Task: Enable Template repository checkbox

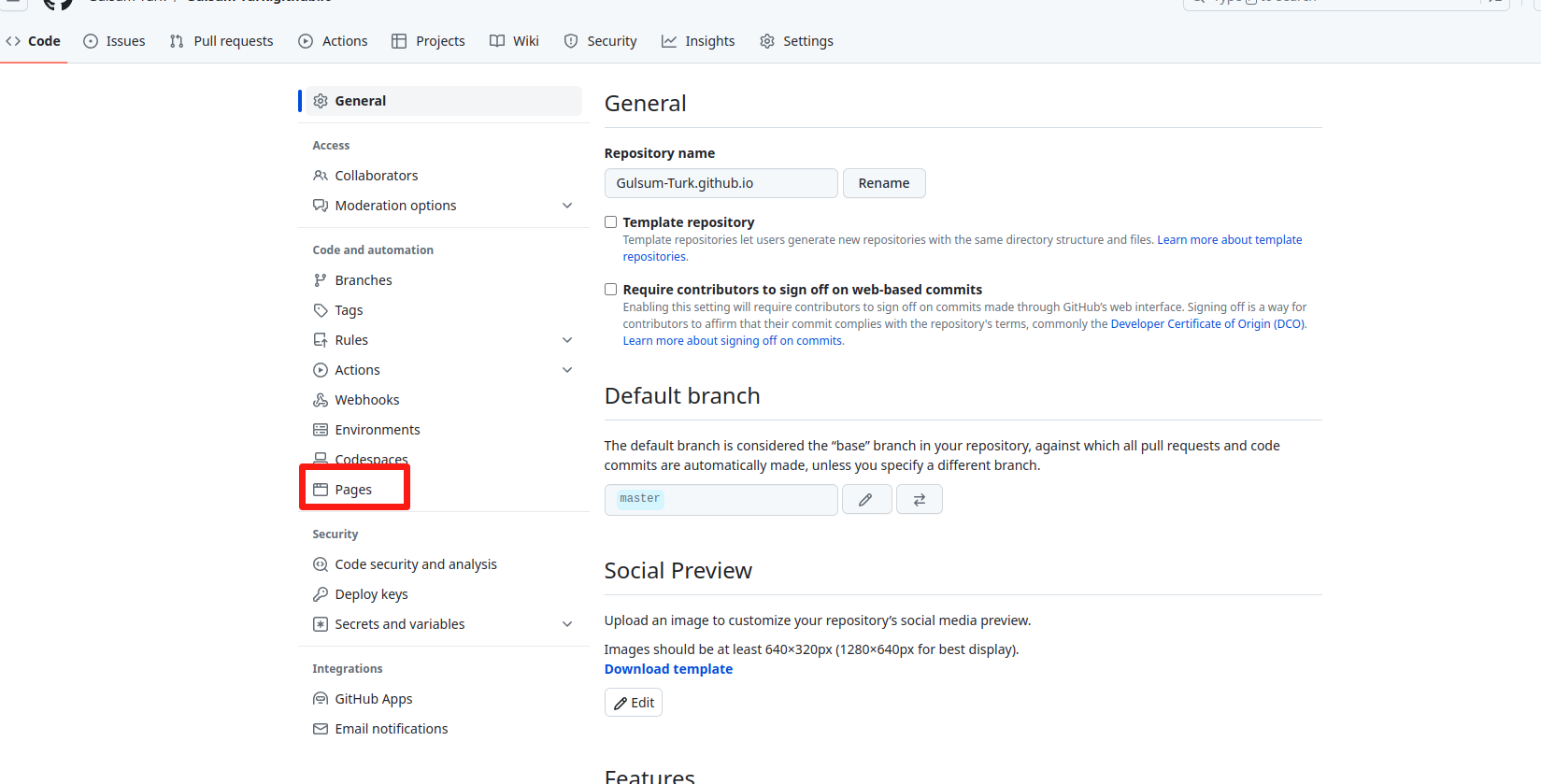Action: [610, 222]
